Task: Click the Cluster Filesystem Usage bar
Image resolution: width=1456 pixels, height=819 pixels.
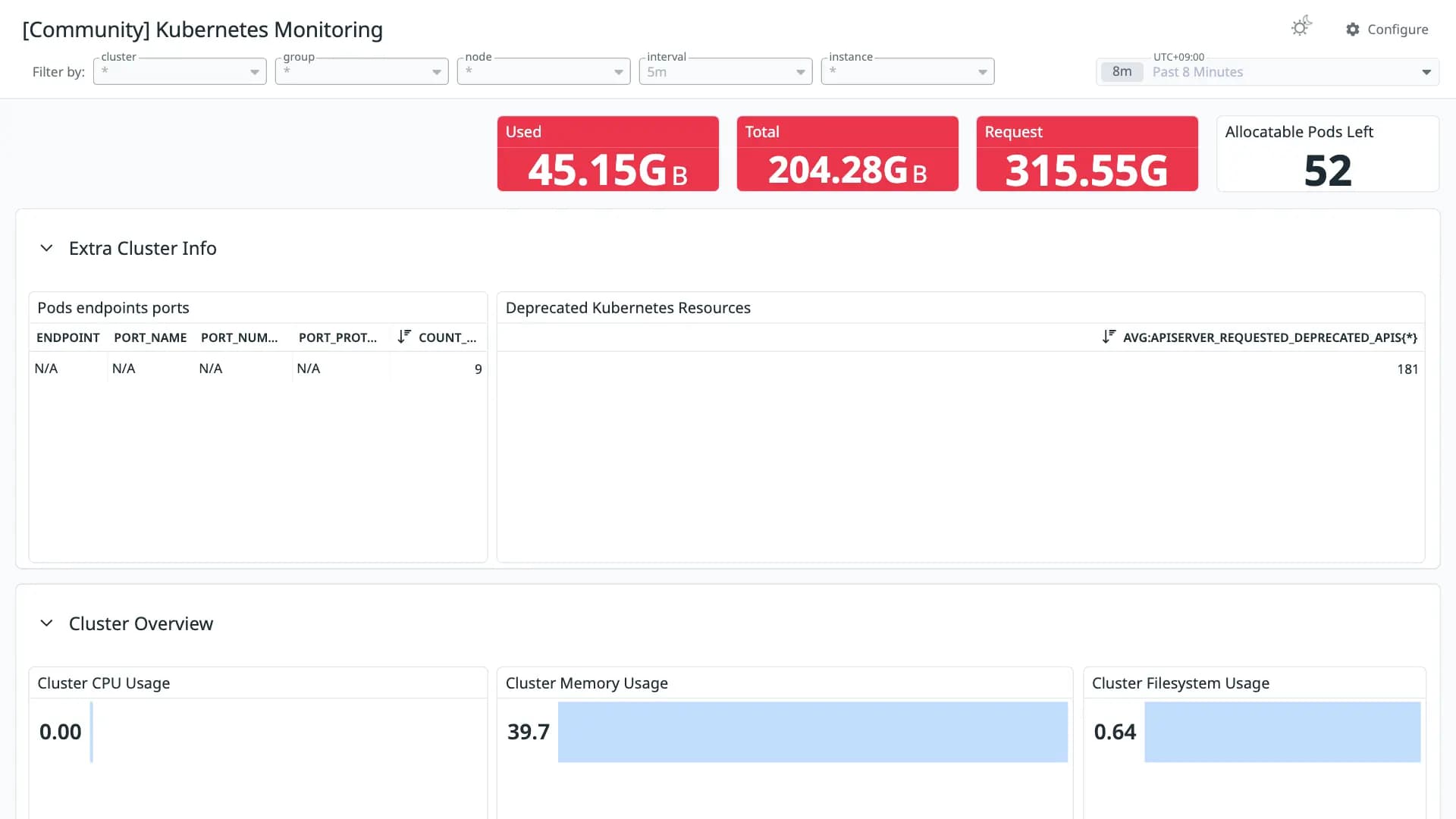Action: [x=1282, y=732]
